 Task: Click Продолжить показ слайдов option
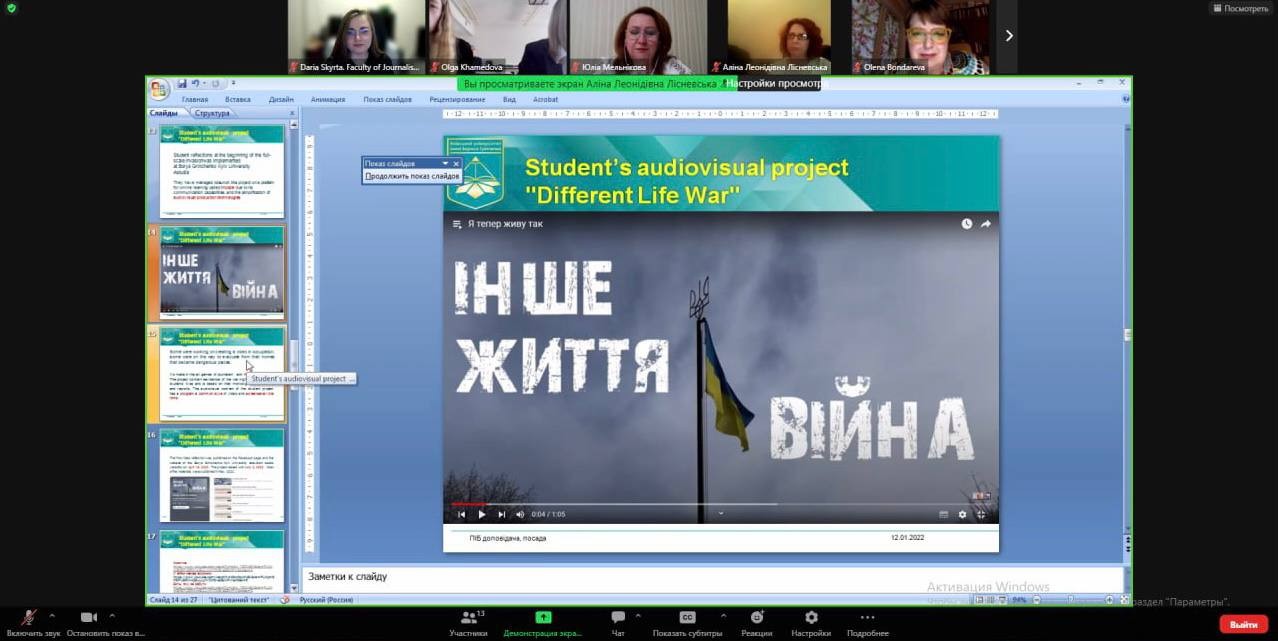[x=412, y=176]
